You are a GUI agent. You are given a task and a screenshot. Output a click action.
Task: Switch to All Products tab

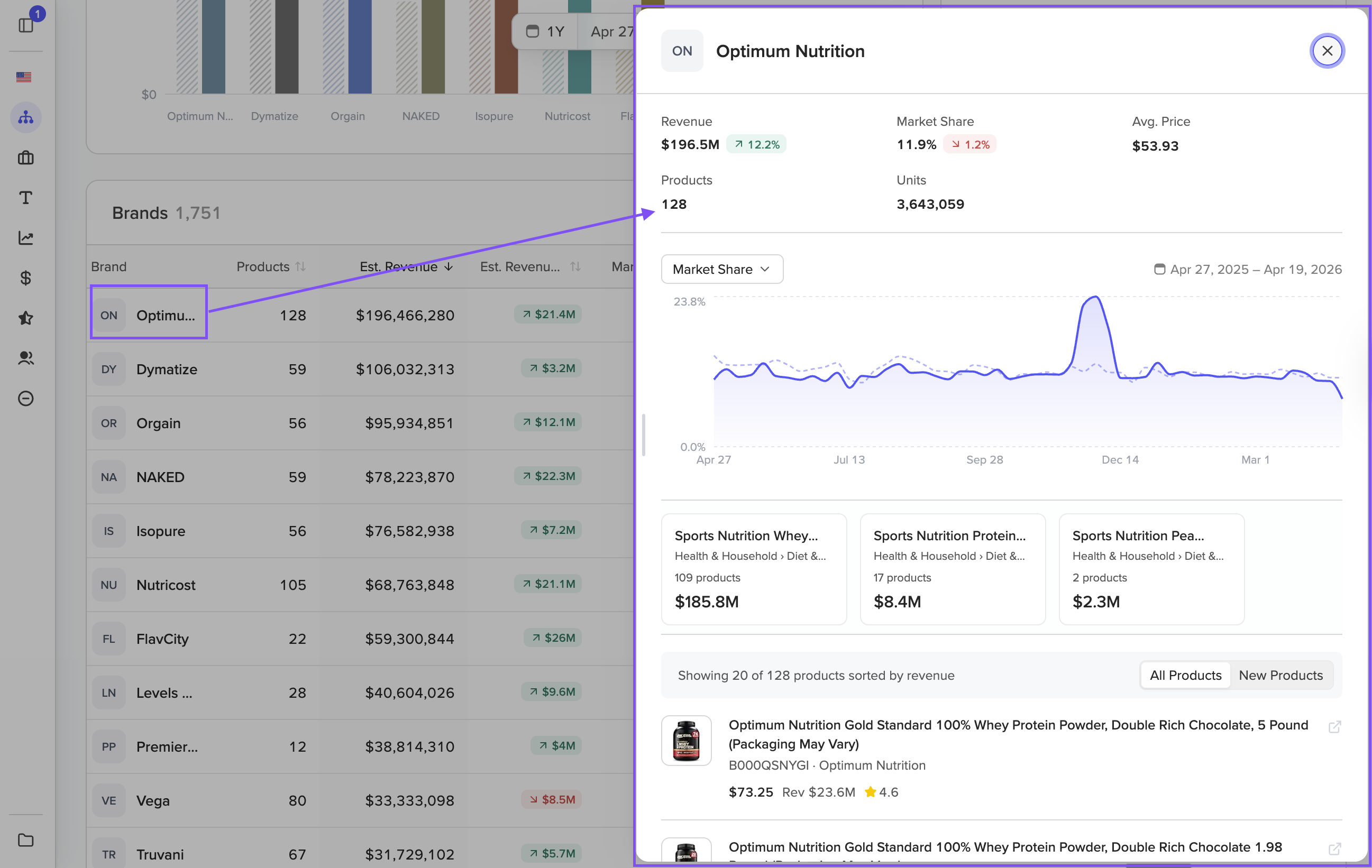(x=1185, y=675)
